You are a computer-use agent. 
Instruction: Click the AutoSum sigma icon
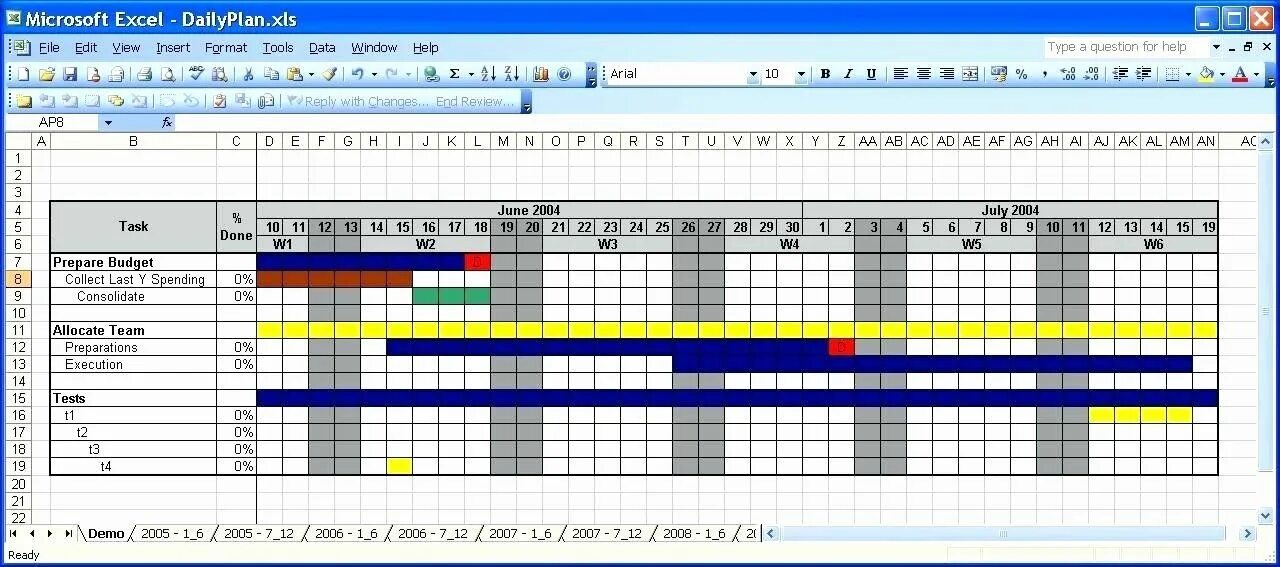coord(454,74)
